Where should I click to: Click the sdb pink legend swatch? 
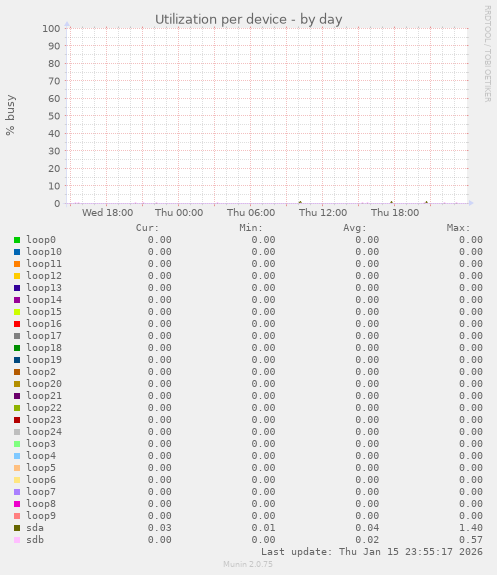pyautogui.click(x=17, y=540)
